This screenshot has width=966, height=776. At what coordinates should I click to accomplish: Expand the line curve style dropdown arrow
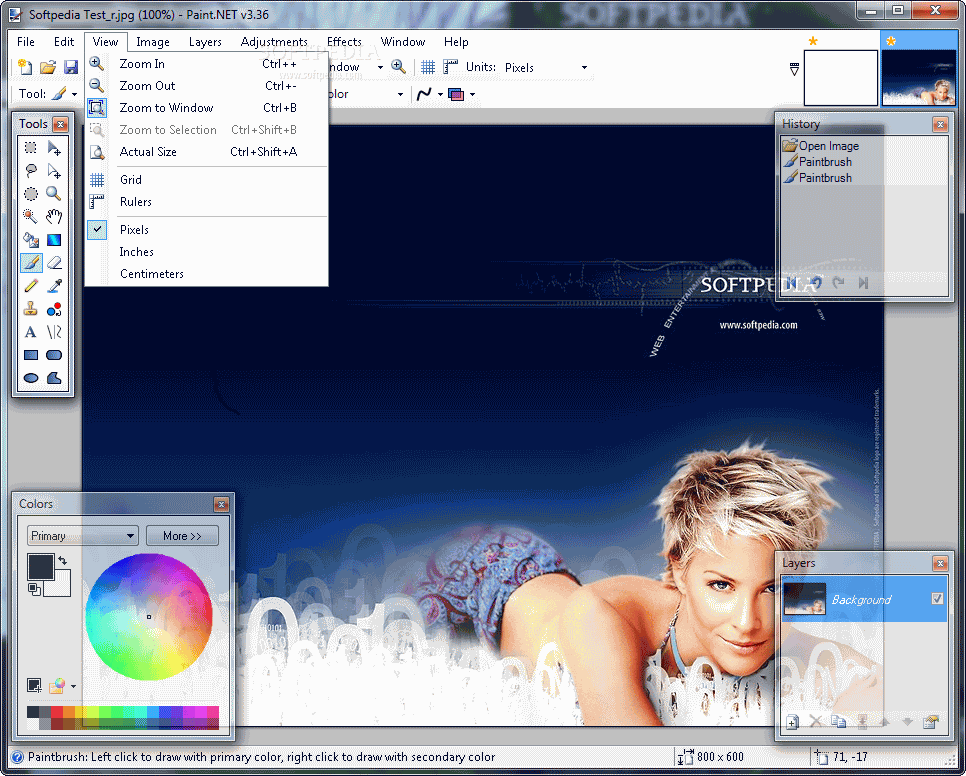(440, 94)
